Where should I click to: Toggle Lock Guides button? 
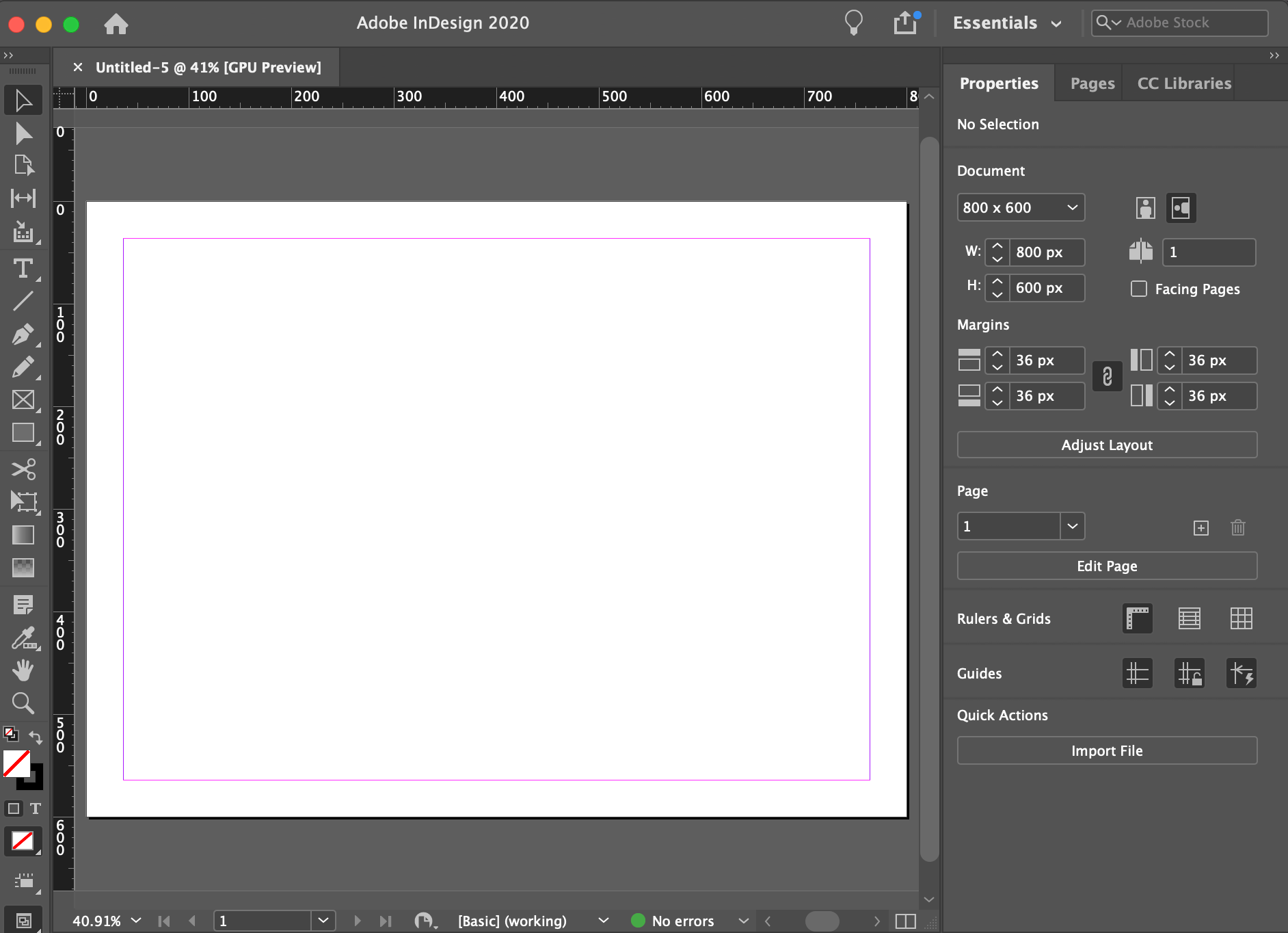click(1190, 673)
